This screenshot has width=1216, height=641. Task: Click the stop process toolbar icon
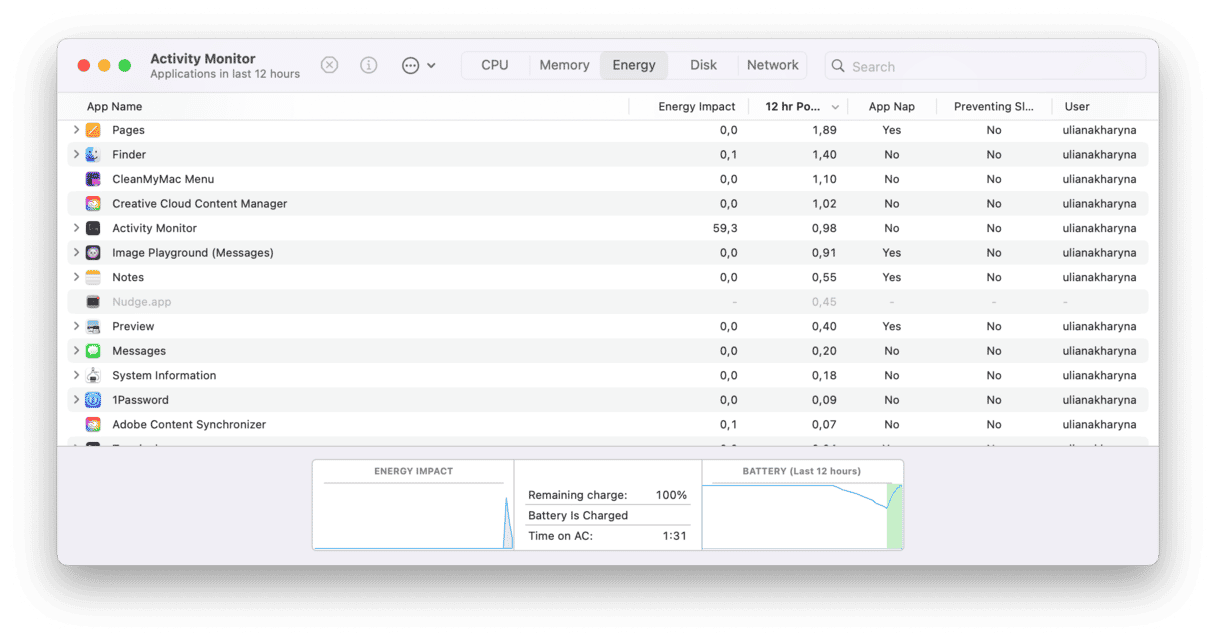(329, 65)
